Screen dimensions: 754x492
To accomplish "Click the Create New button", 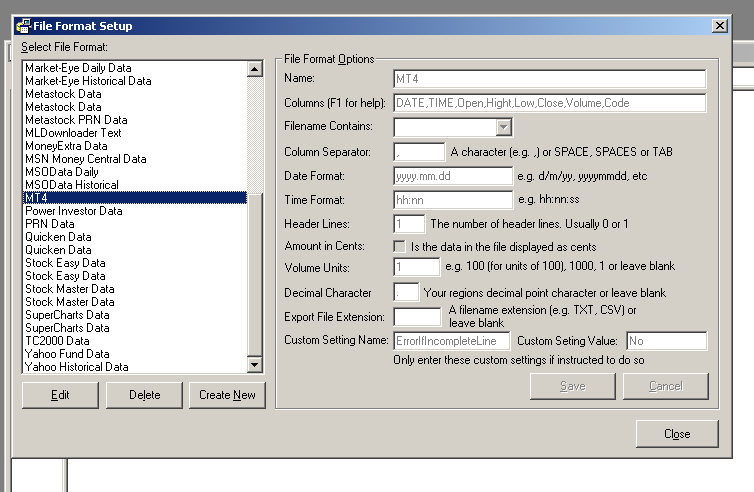I will pyautogui.click(x=227, y=395).
